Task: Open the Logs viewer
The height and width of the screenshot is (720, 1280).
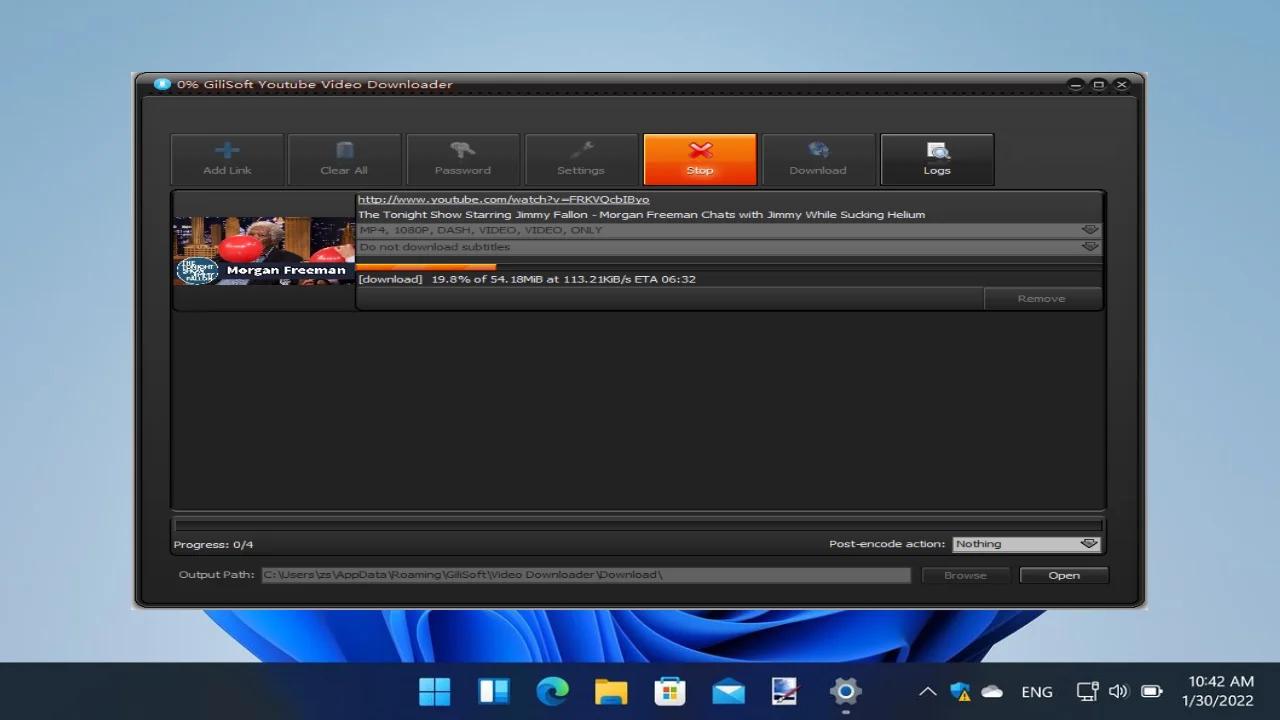Action: coord(937,160)
